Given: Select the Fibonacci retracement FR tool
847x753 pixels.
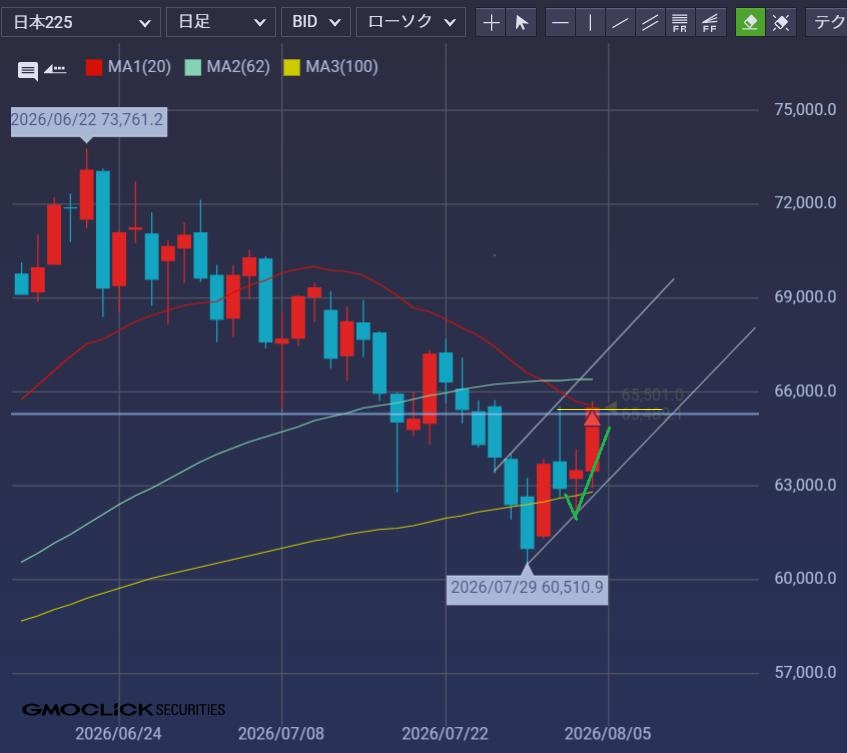Looking at the screenshot, I should (680, 23).
